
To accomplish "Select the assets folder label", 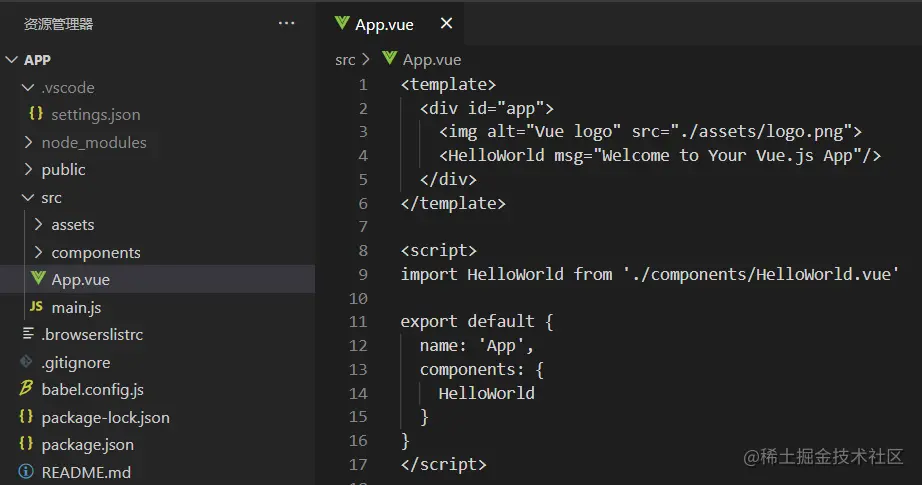I will click(x=73, y=225).
